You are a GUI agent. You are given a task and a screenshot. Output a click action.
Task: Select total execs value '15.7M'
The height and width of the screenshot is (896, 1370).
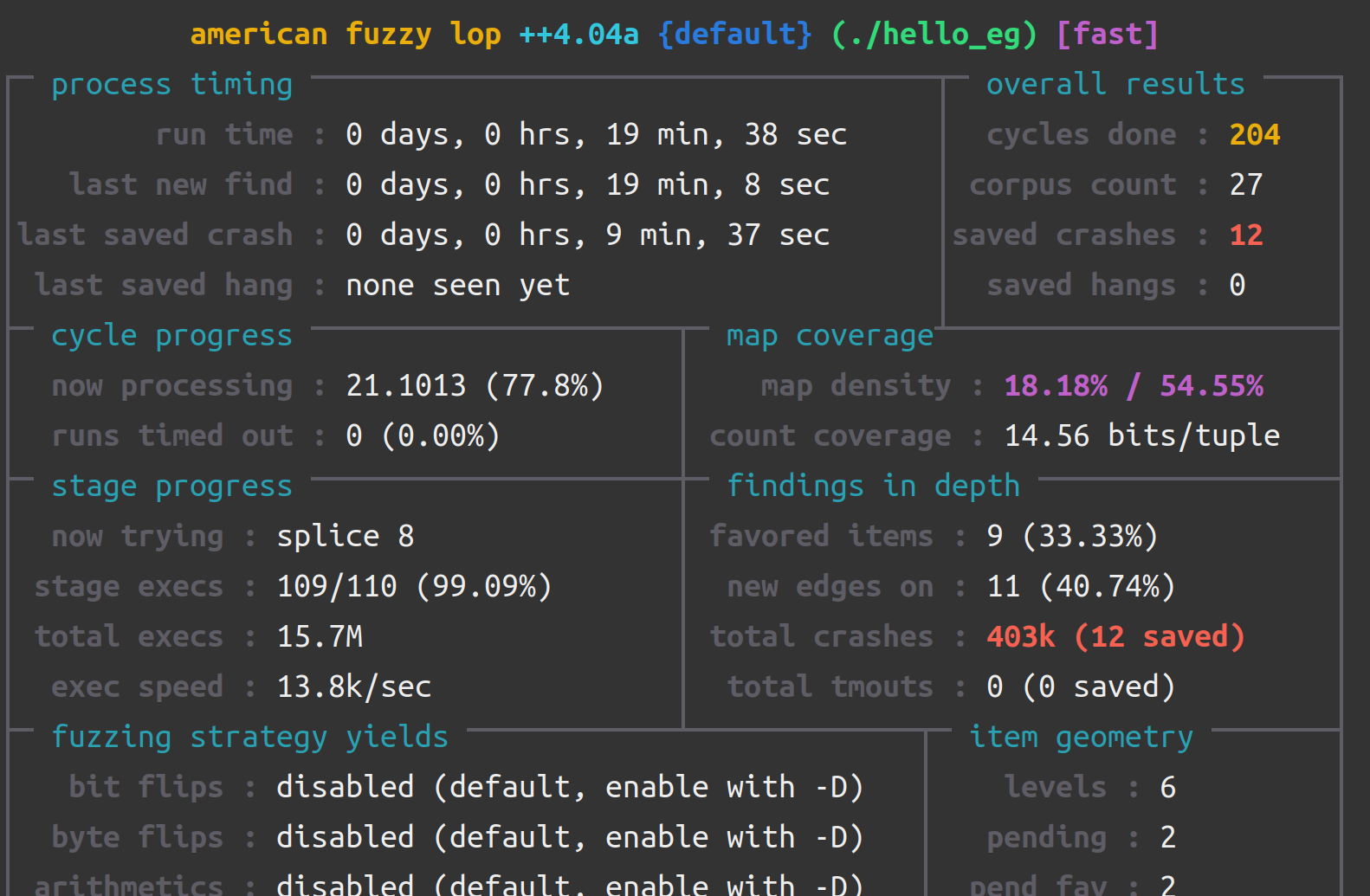[x=320, y=637]
